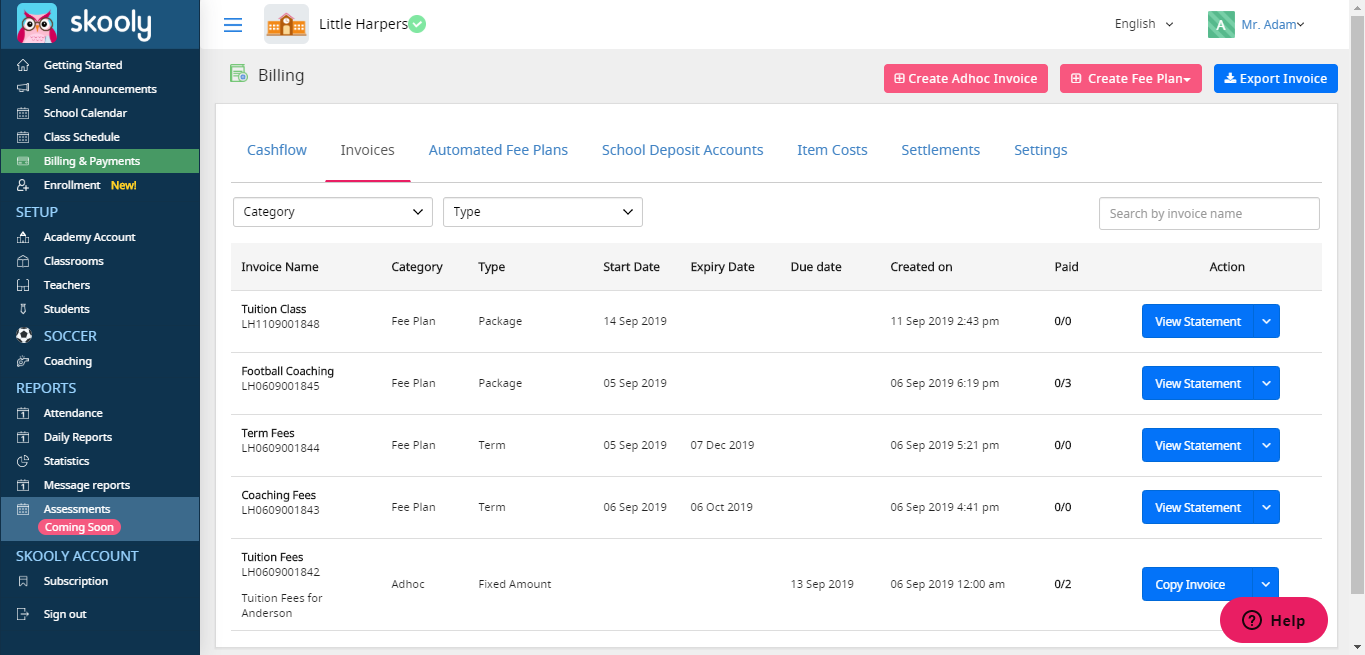Screen dimensions: 1365x655
Task: View Statement for Football Coaching invoice
Action: [x=1198, y=384]
